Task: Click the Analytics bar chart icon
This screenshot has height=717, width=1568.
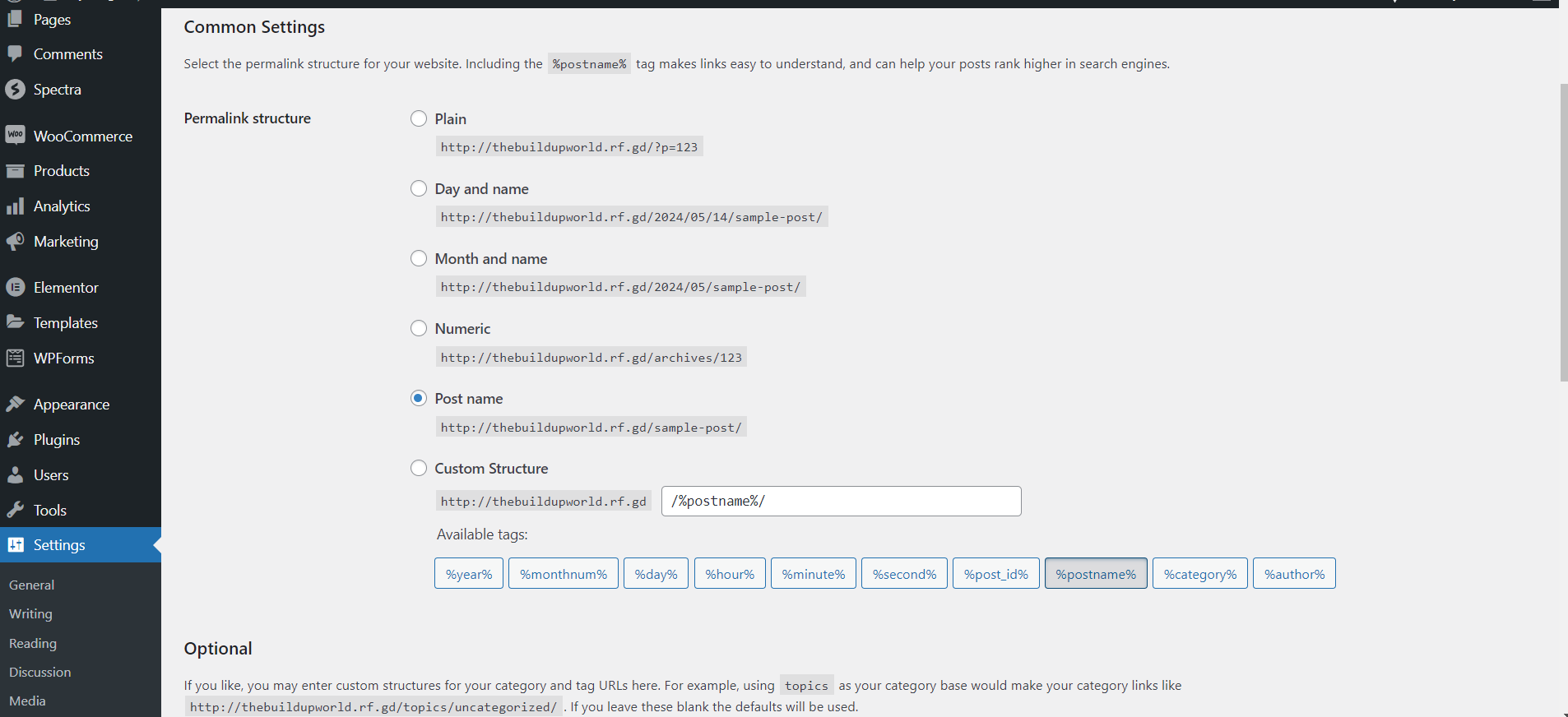Action: click(15, 206)
